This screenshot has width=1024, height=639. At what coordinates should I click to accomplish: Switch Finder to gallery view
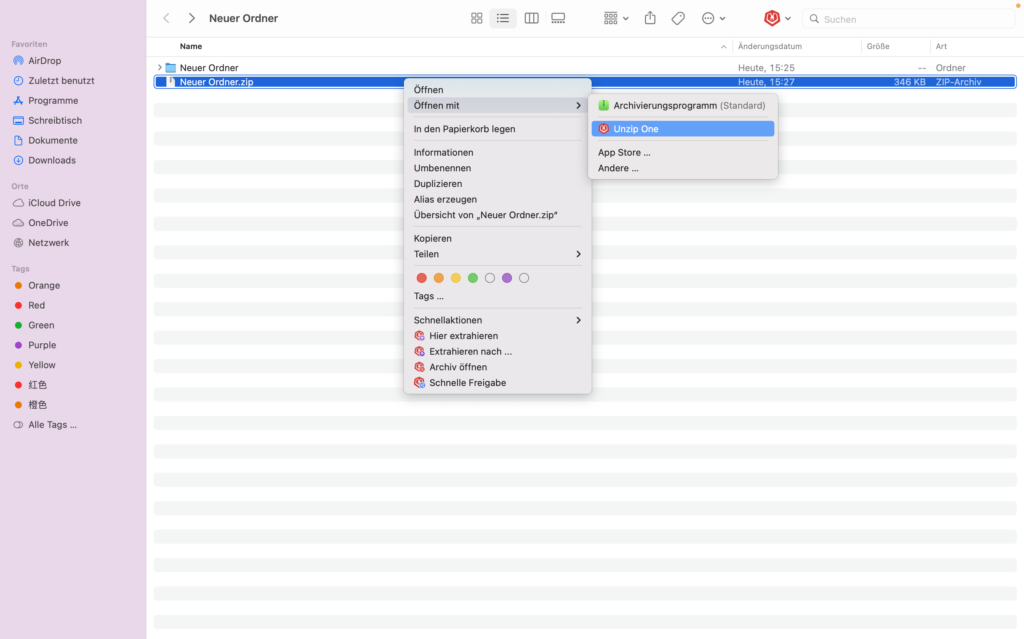point(558,18)
